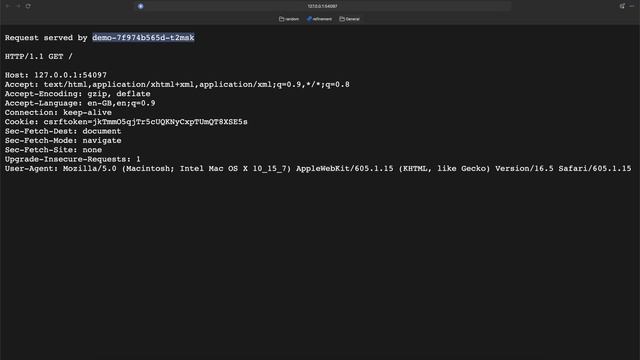
Task: Click the share icon at the top right
Action: 622,6
